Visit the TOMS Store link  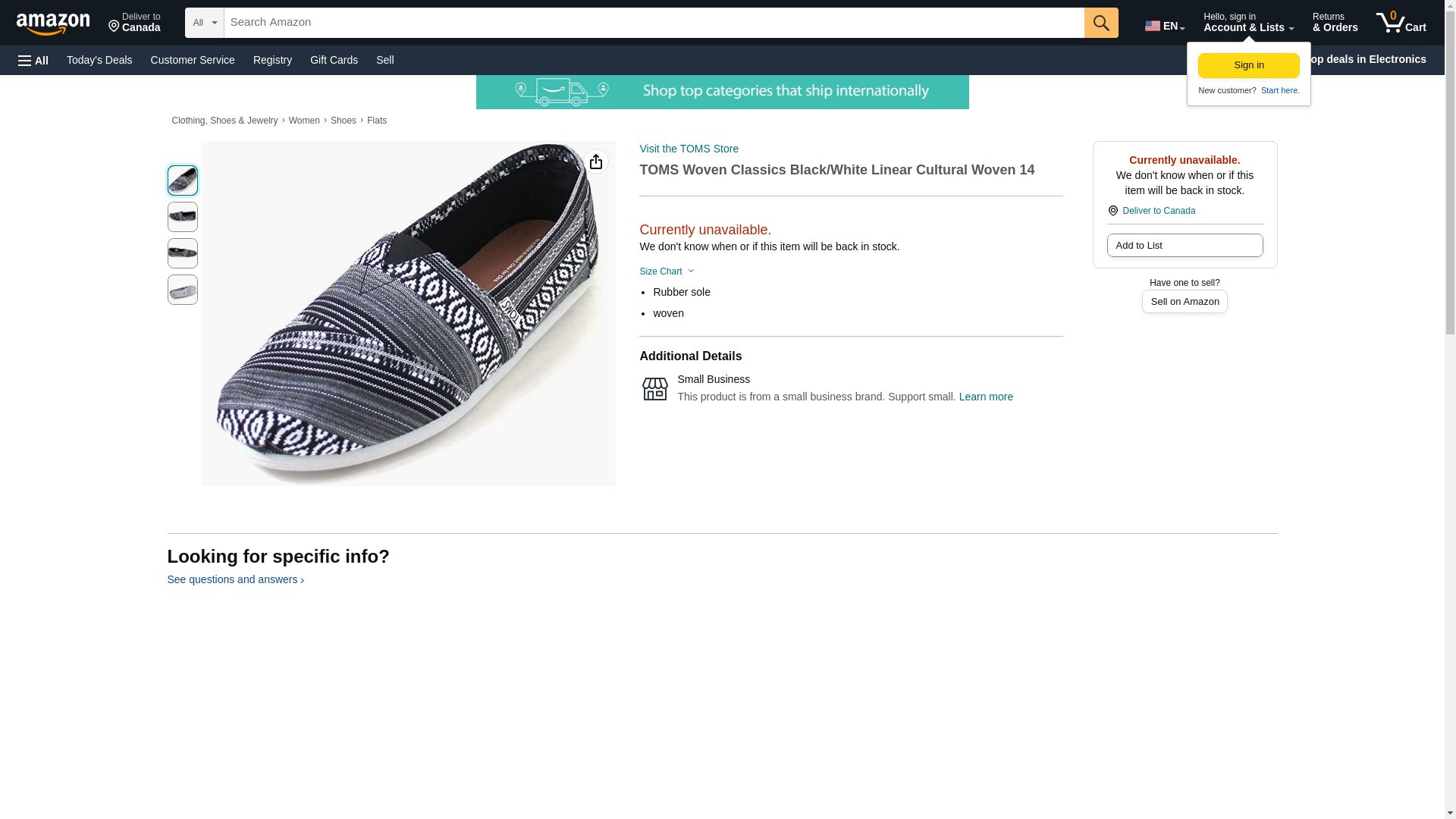click(689, 149)
